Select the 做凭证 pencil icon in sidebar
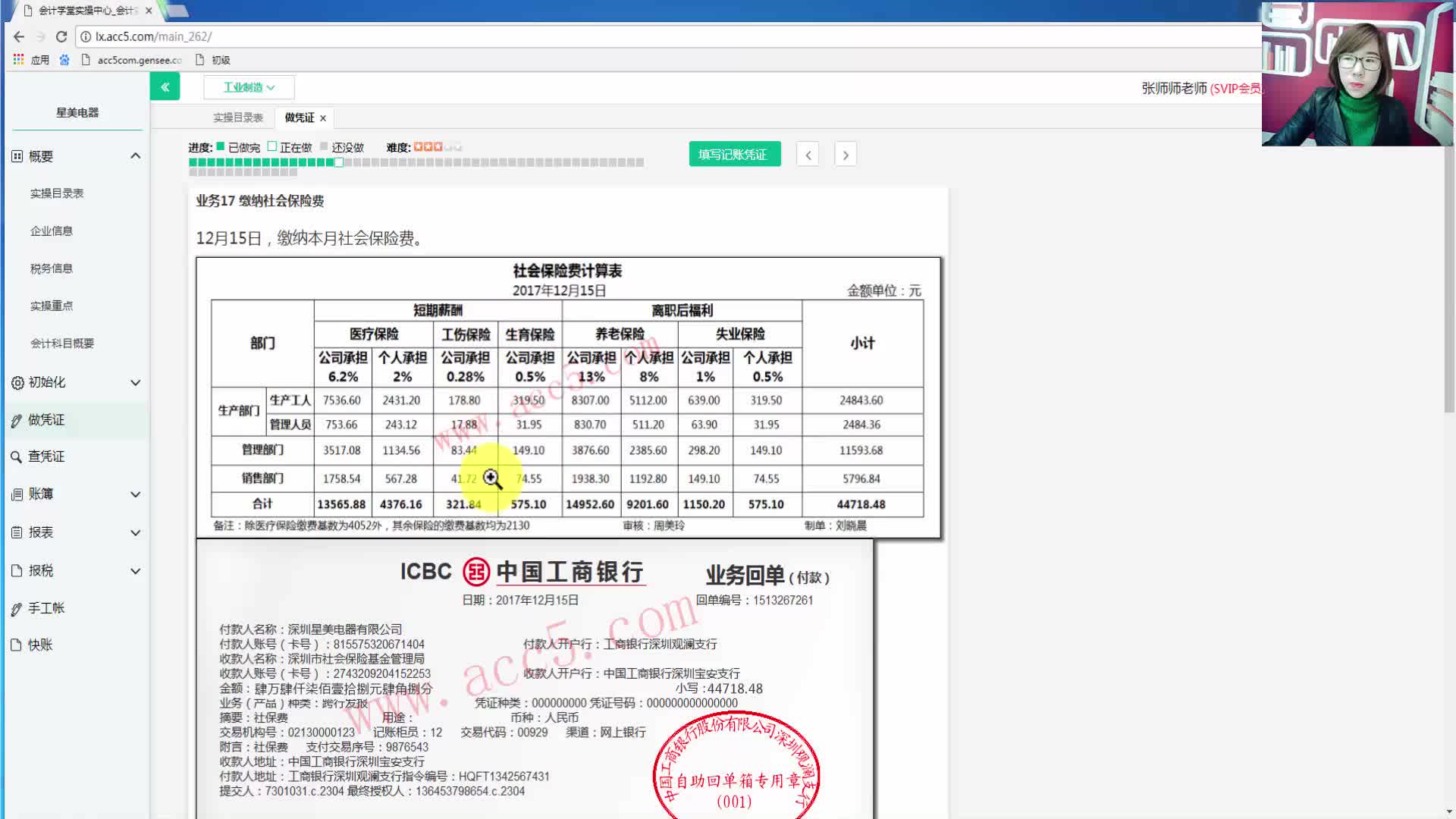The image size is (1456, 819). coord(17,419)
